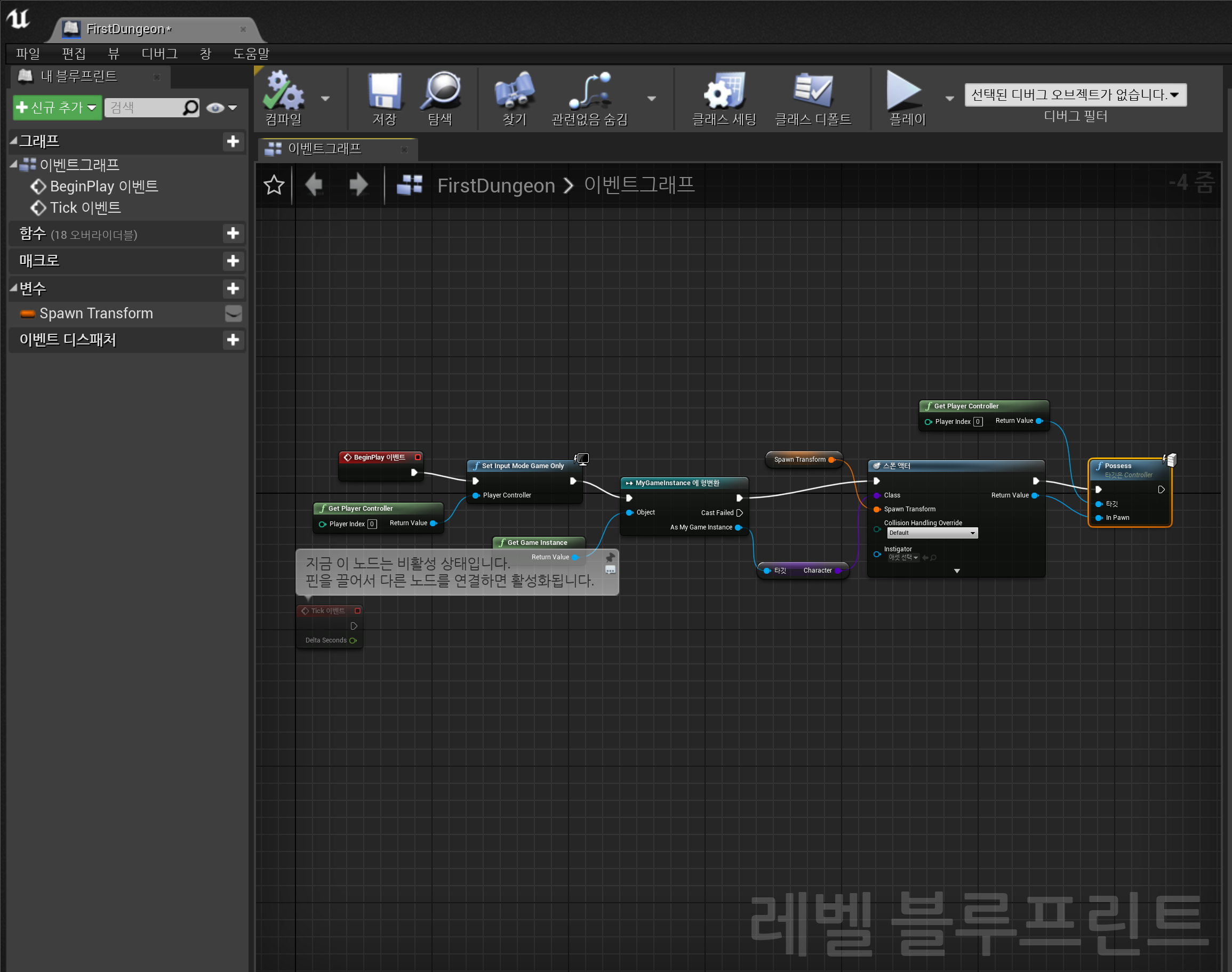Click the search magnifier in My Blueprint panel

(191, 107)
